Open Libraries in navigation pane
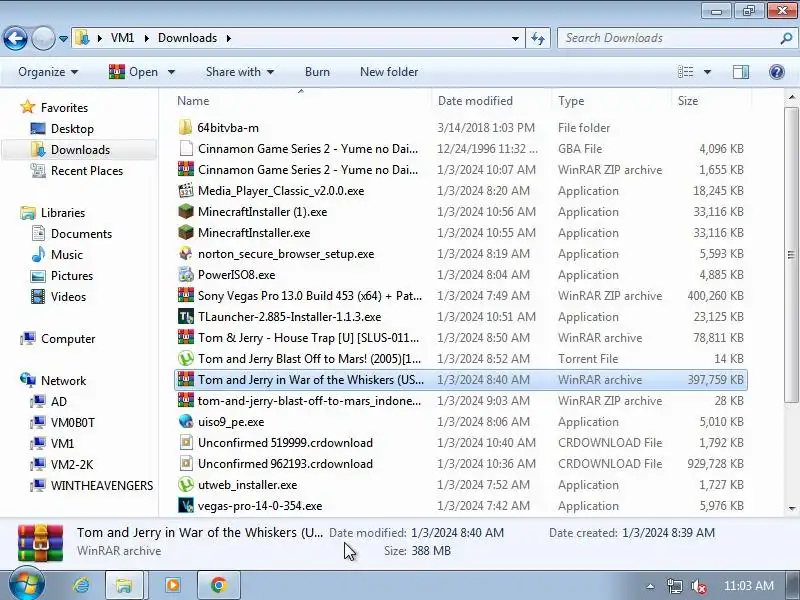 pos(63,212)
